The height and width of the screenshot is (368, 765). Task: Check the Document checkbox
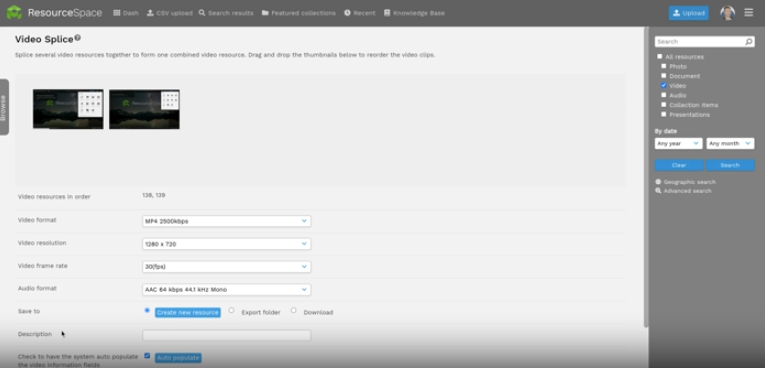pyautogui.click(x=664, y=76)
